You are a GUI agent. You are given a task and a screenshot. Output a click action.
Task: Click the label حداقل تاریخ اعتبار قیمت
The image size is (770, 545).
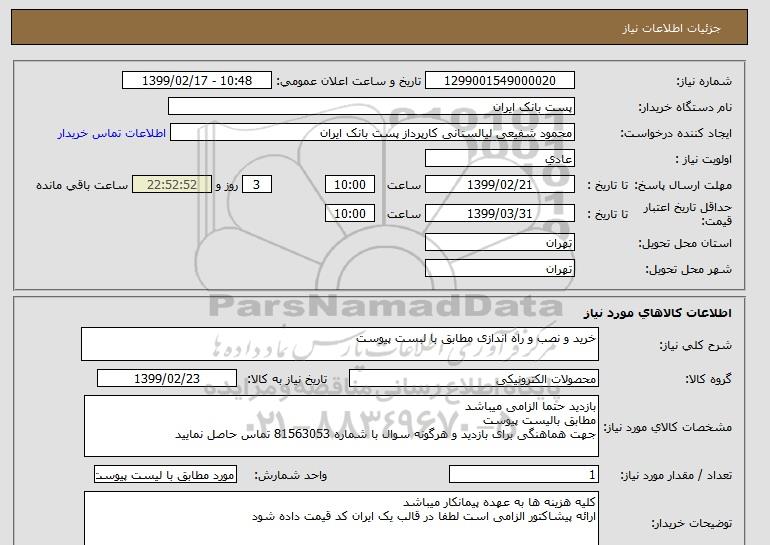(x=688, y=214)
